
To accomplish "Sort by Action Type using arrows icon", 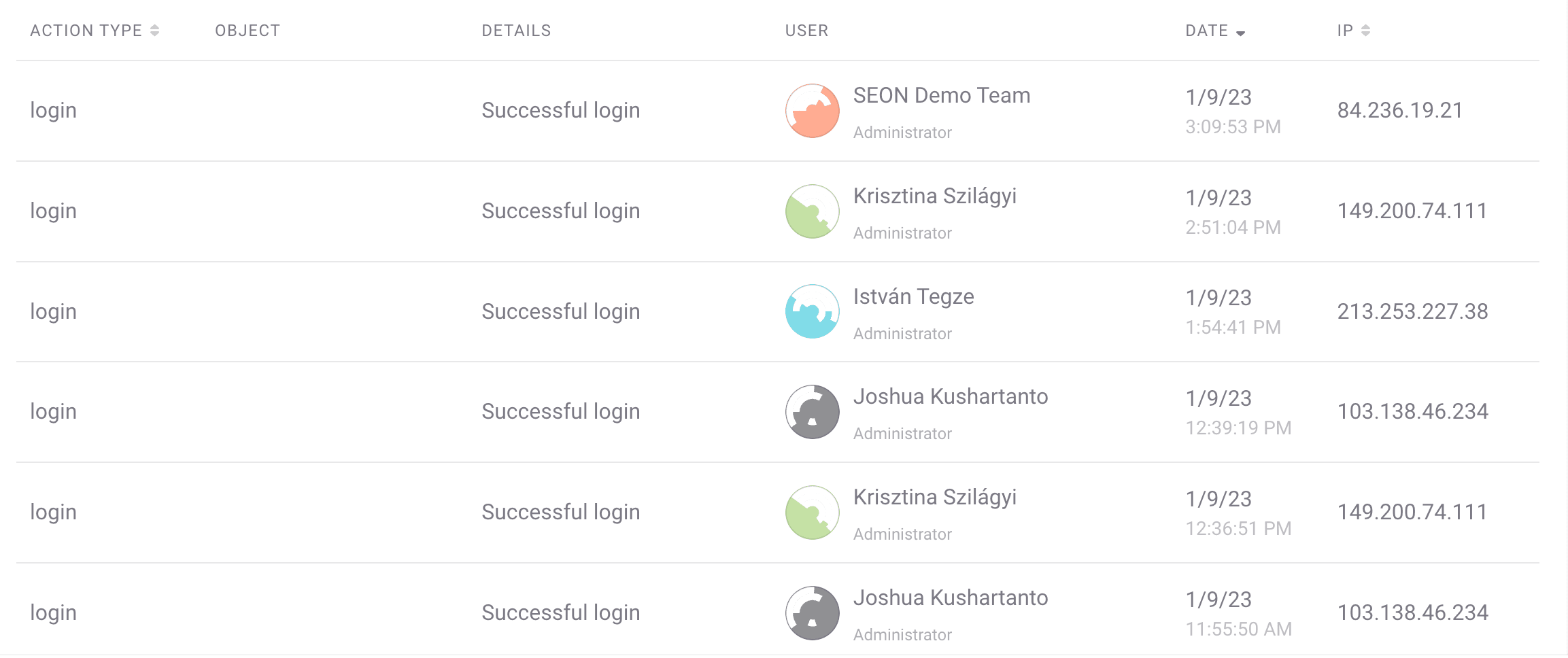I will [x=155, y=31].
